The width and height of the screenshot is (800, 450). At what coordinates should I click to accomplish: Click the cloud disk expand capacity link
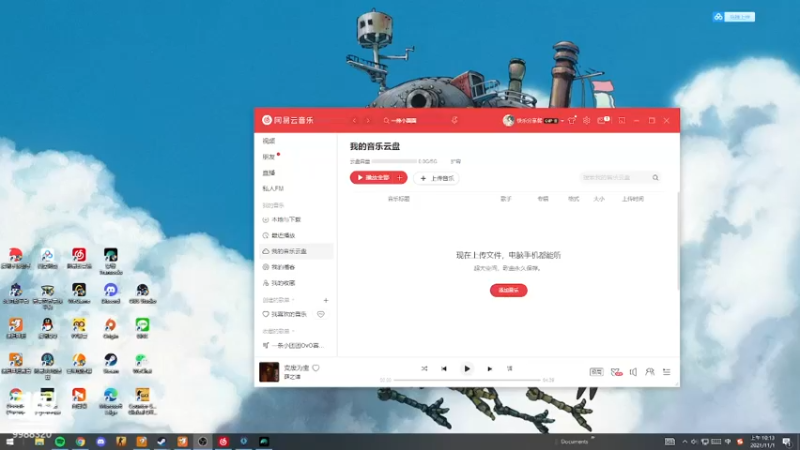pos(456,161)
